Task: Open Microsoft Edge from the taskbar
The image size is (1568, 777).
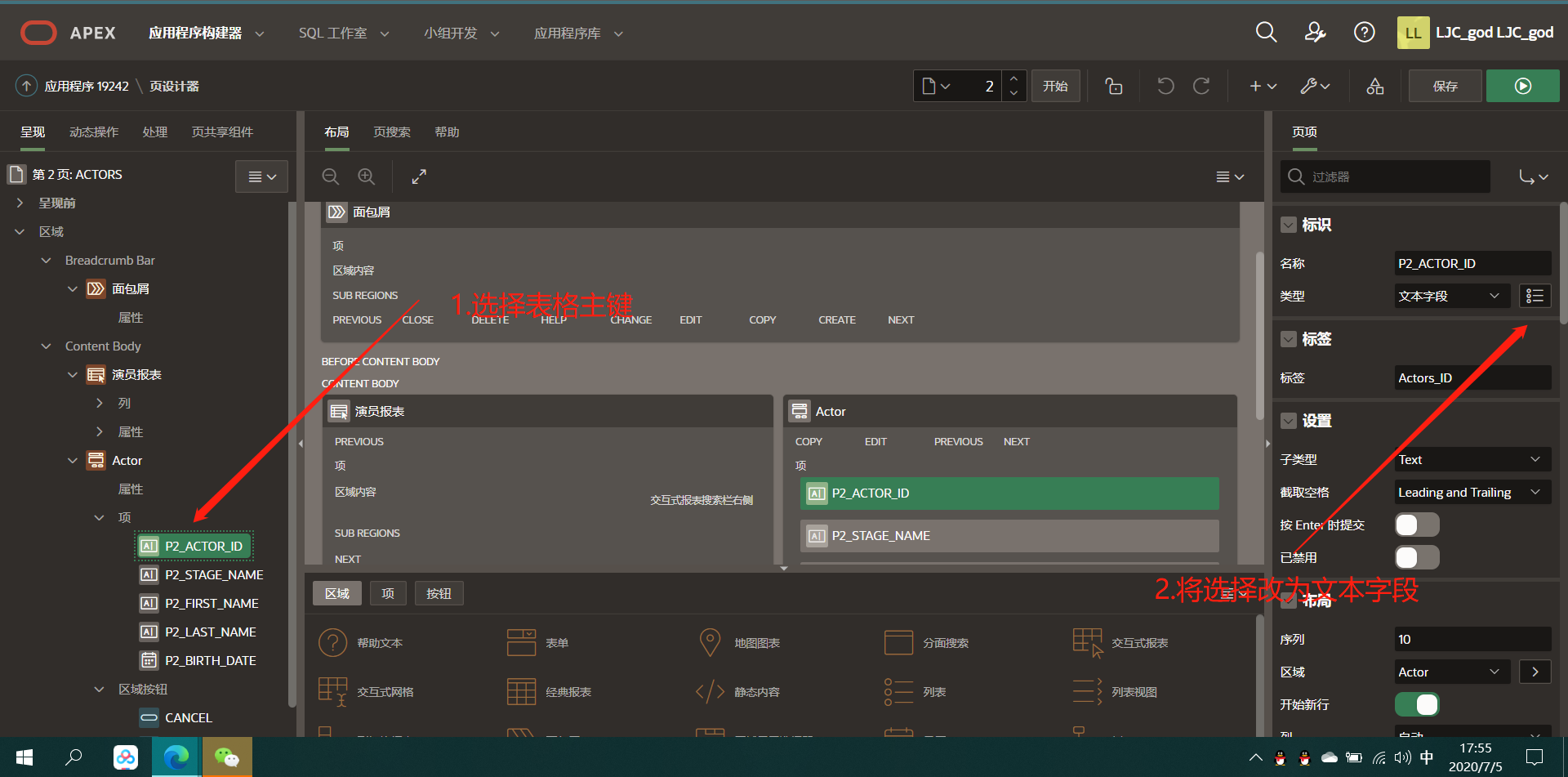Action: (176, 757)
